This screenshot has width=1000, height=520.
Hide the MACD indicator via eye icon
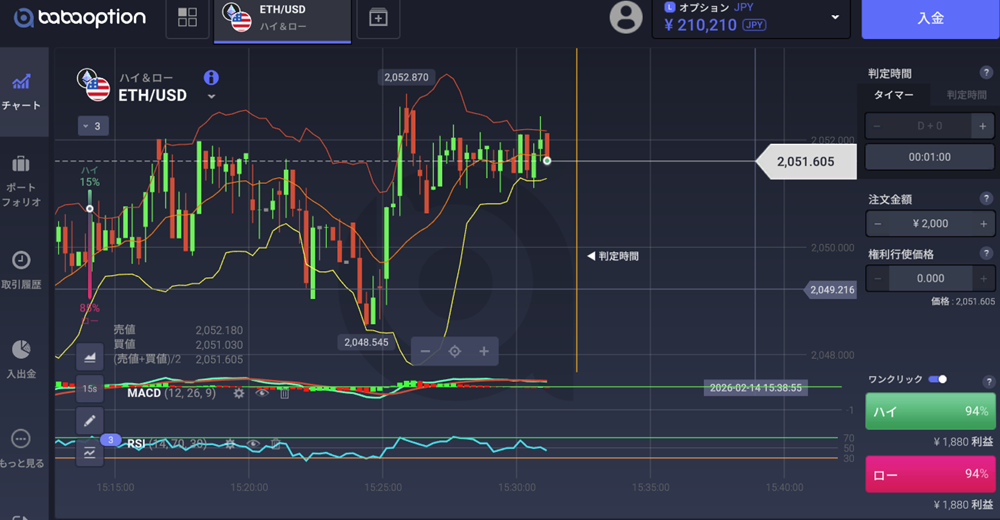[x=262, y=393]
